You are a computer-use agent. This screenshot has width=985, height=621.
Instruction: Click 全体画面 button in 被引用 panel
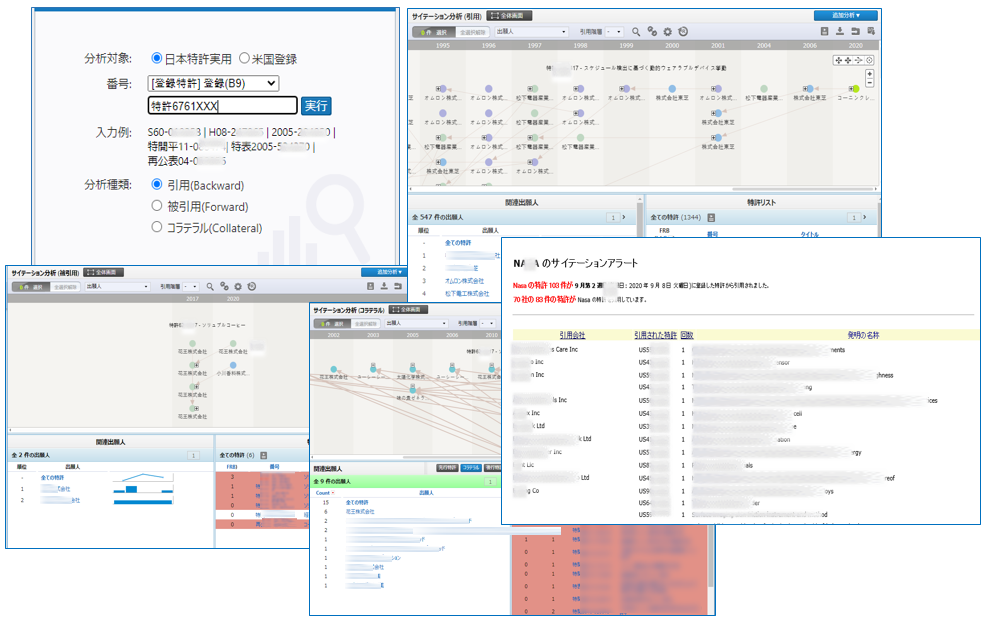104,272
